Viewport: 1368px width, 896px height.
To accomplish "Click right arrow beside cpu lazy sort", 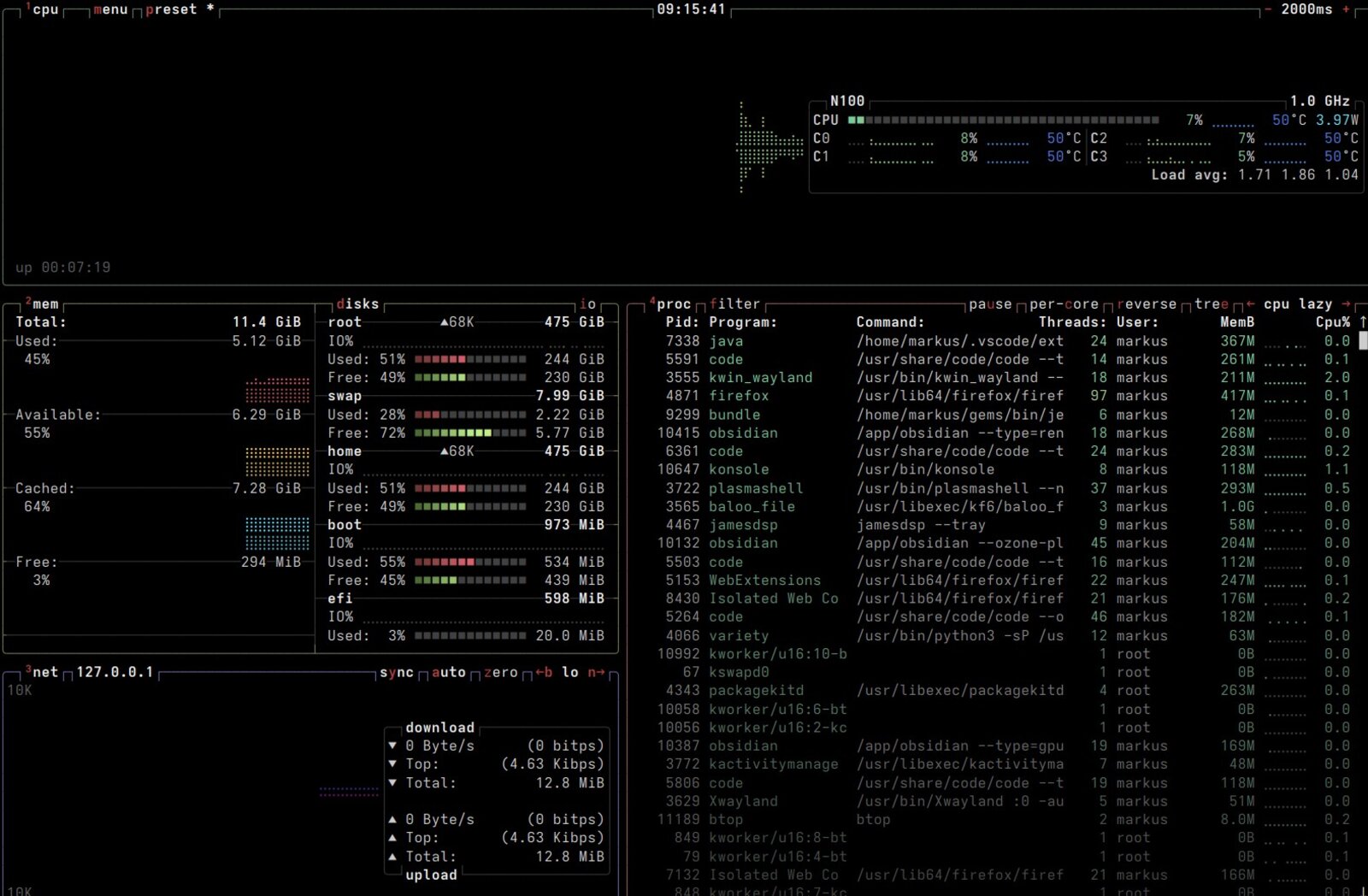I will click(x=1347, y=304).
